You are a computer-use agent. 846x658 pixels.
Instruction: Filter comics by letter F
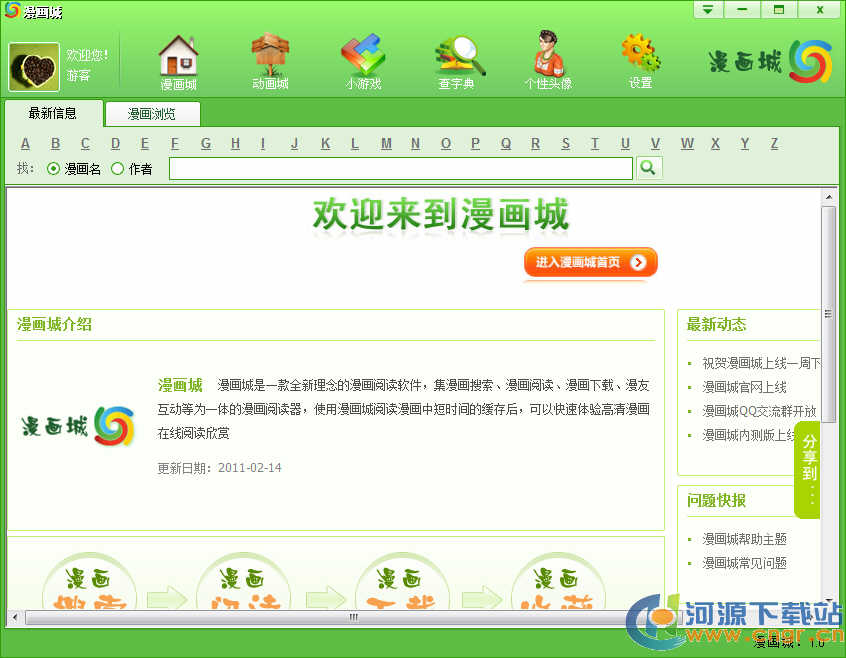(x=175, y=143)
